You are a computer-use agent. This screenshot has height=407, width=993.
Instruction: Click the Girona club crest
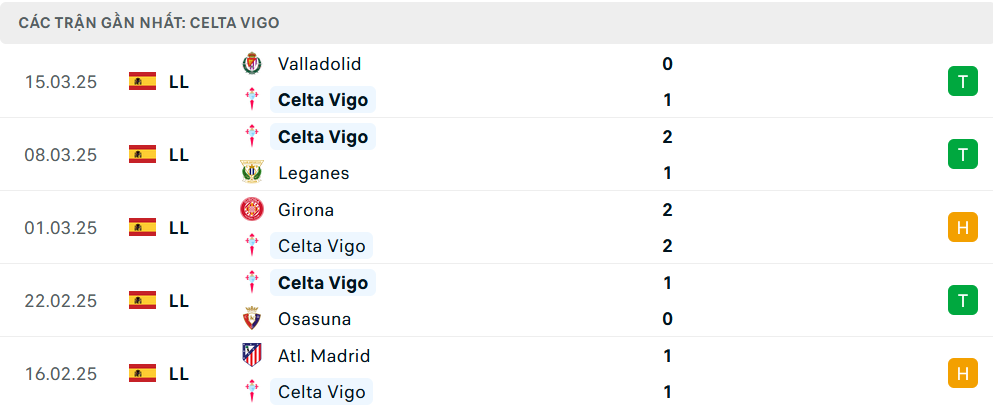(252, 210)
